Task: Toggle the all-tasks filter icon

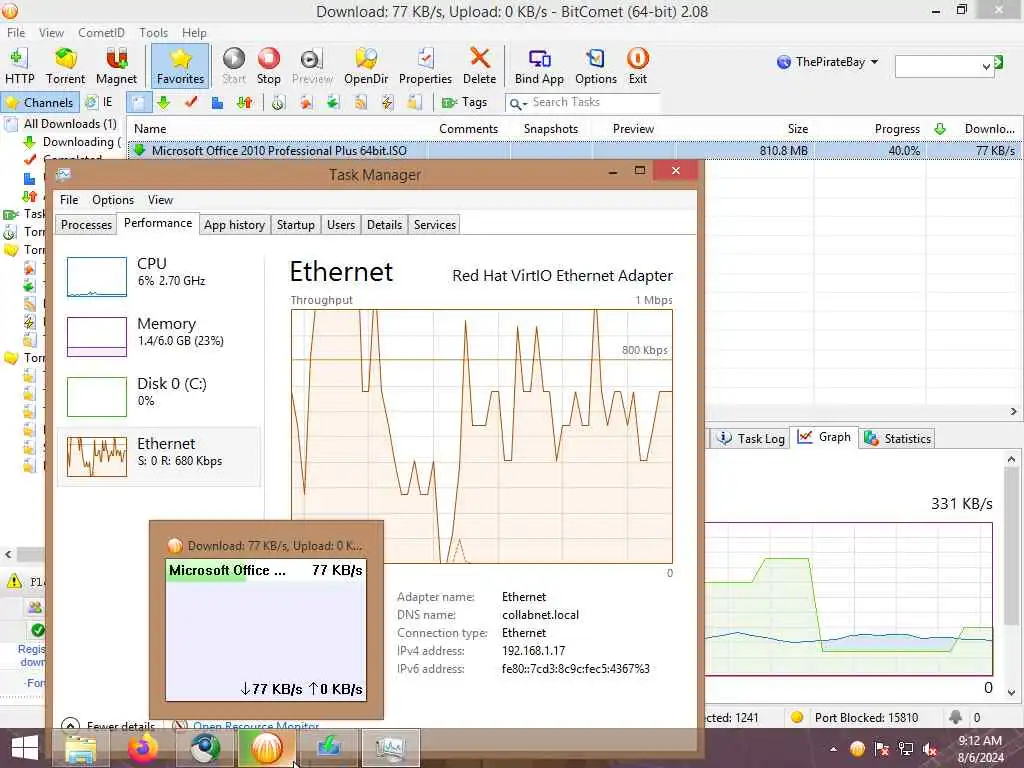Action: point(138,103)
